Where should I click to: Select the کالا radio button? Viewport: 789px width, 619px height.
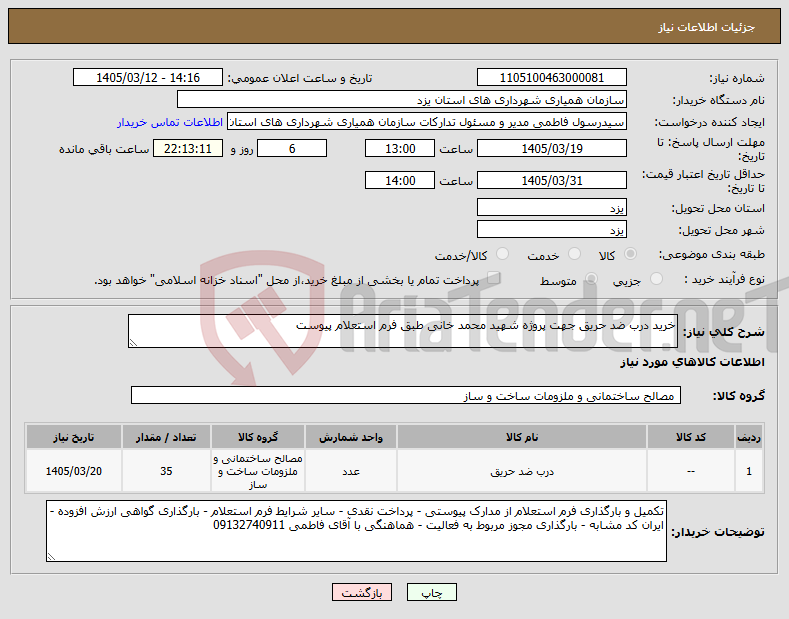point(630,254)
